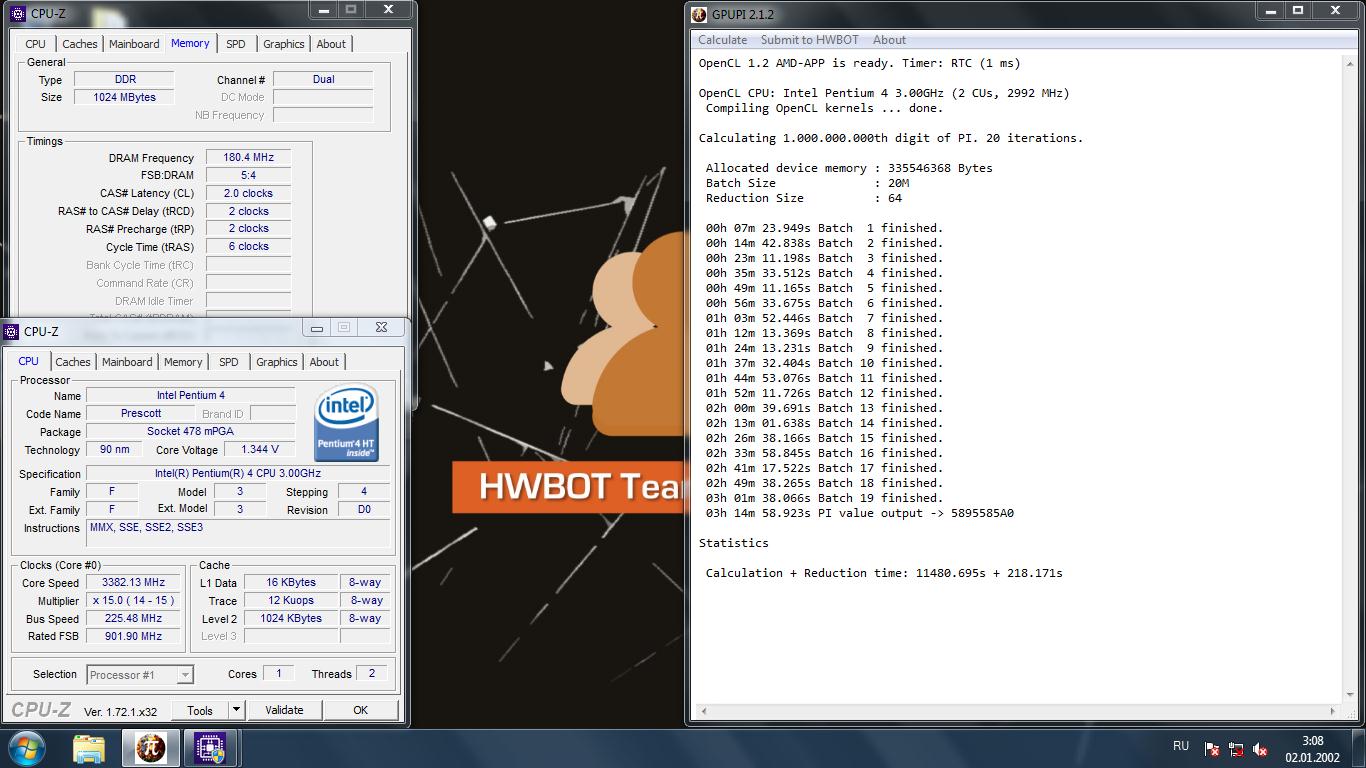
Task: Switch to CPU-Z on the taskbar
Action: pos(210,748)
